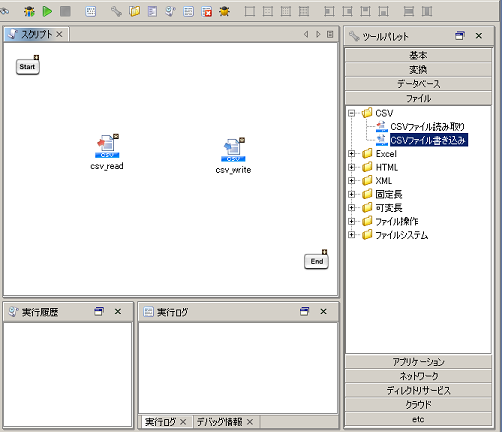Click the wrench tool icon in toolbar
Image resolution: width=502 pixels, height=432 pixels.
116,12
